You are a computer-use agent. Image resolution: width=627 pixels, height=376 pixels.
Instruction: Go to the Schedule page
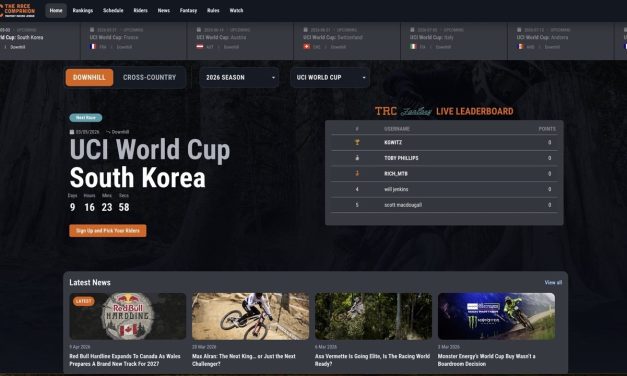click(113, 10)
